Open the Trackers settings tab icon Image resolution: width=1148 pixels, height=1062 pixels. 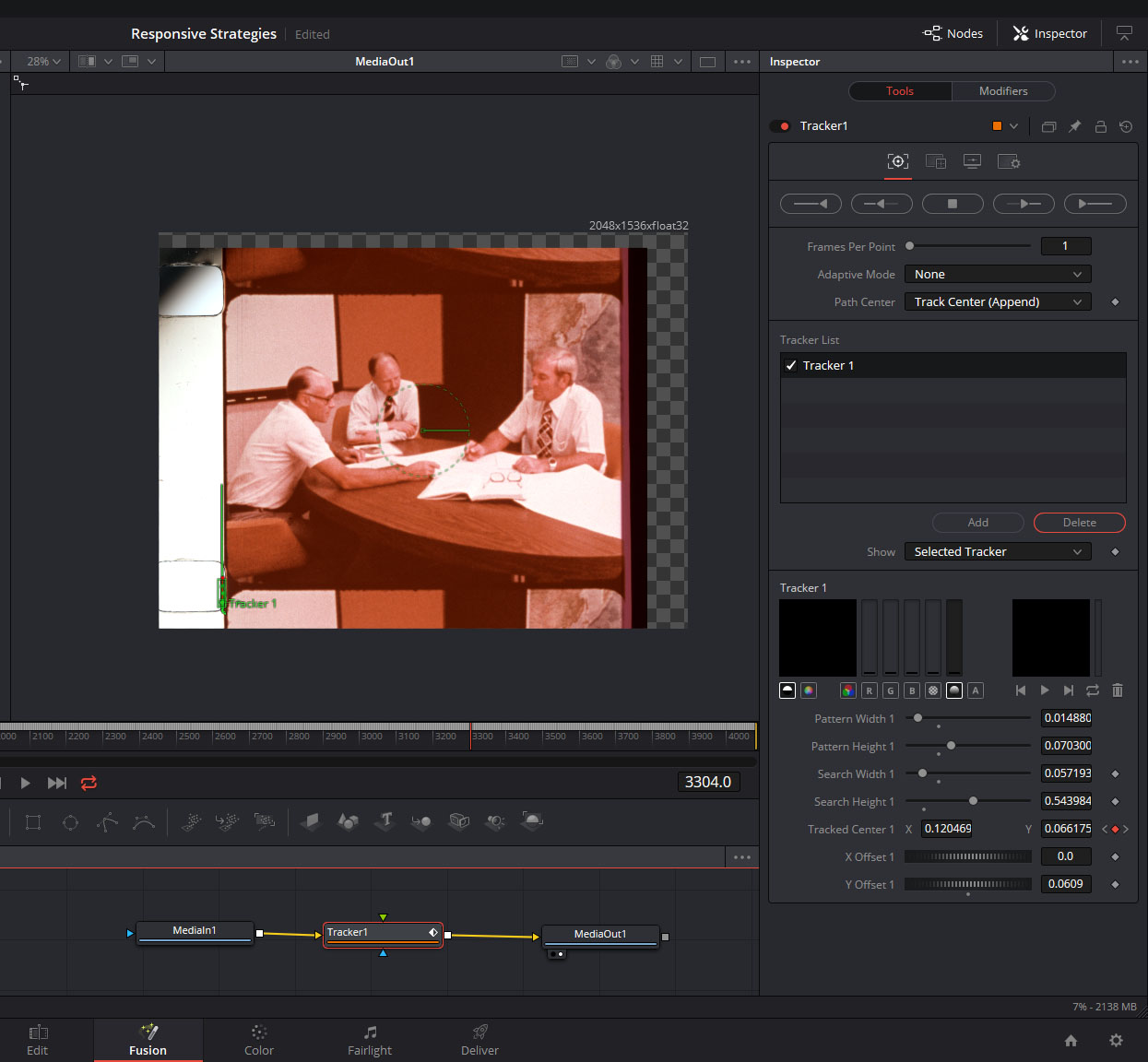pos(898,161)
